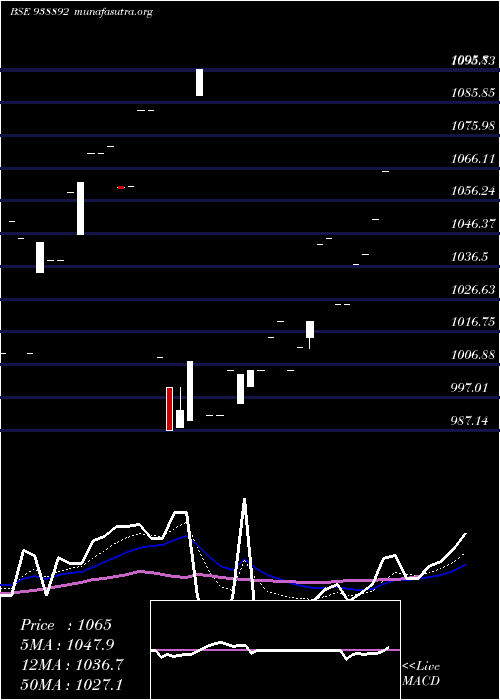
Task: Click the 997.01 price axis label
Action: point(470,388)
